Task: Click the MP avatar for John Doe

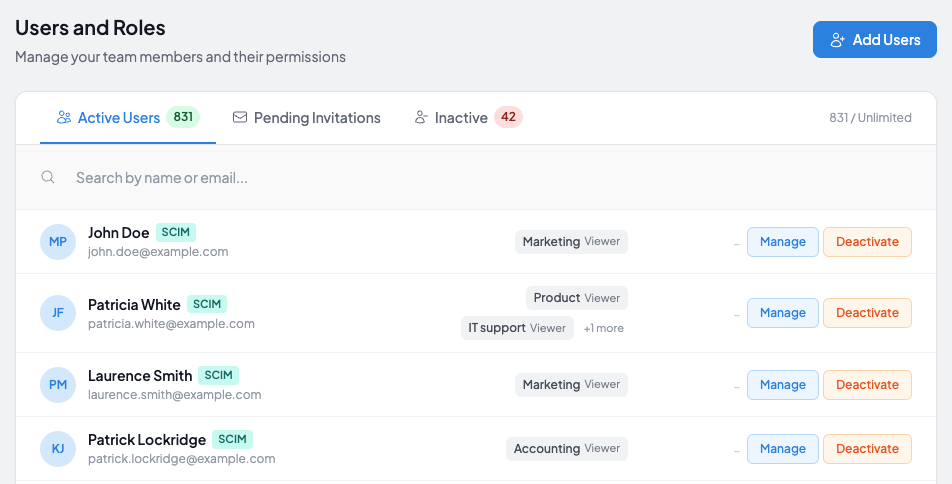Action: (x=58, y=242)
